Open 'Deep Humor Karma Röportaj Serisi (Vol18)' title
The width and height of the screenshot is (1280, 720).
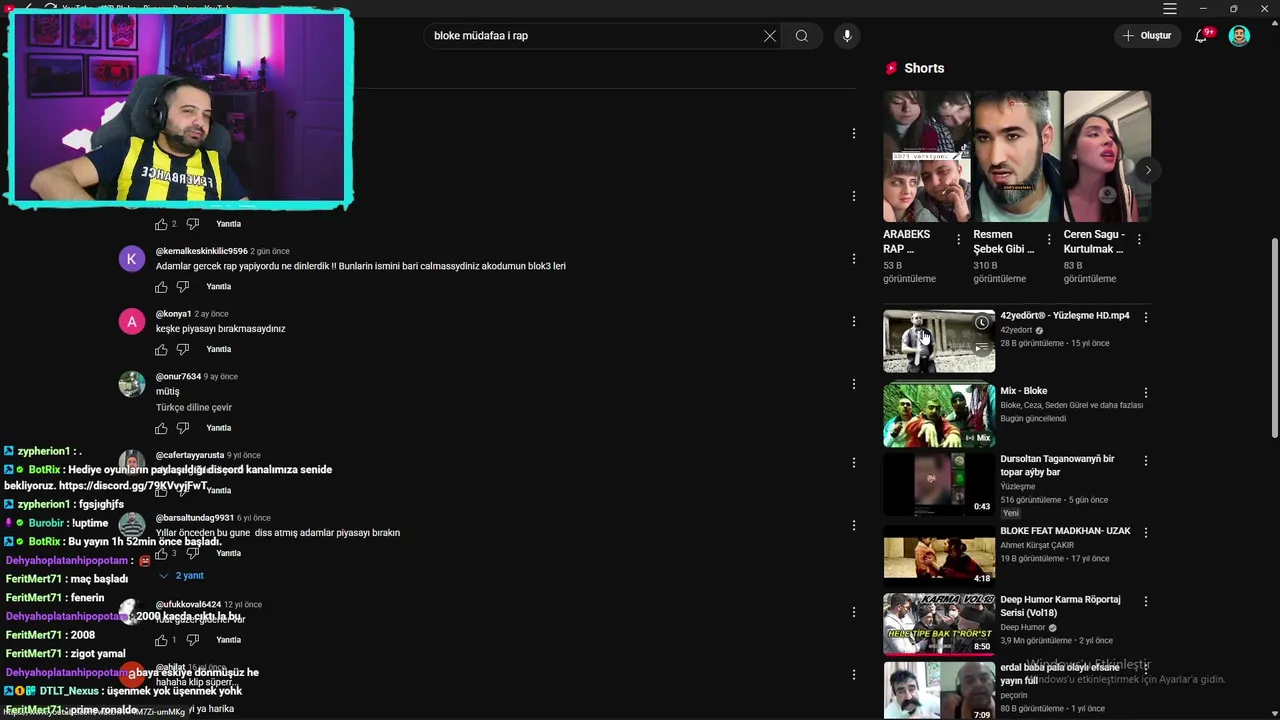pos(1060,606)
